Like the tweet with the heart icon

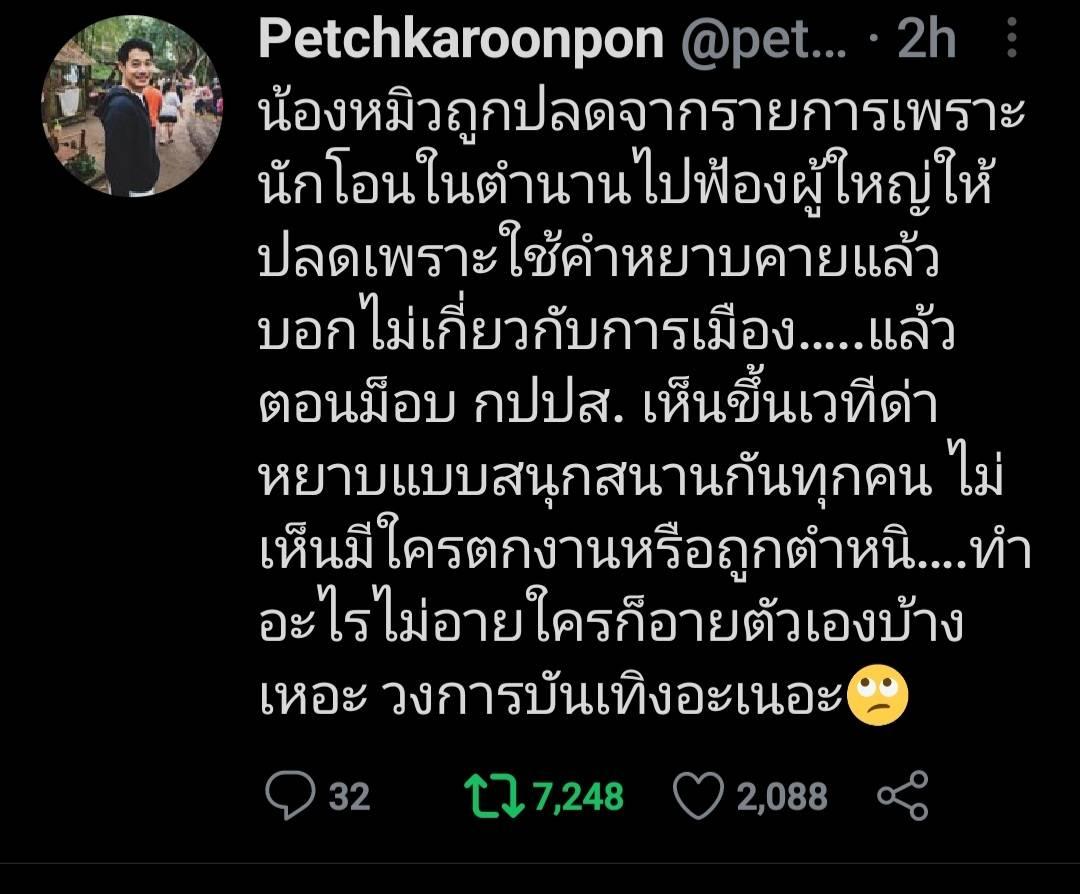tap(698, 796)
